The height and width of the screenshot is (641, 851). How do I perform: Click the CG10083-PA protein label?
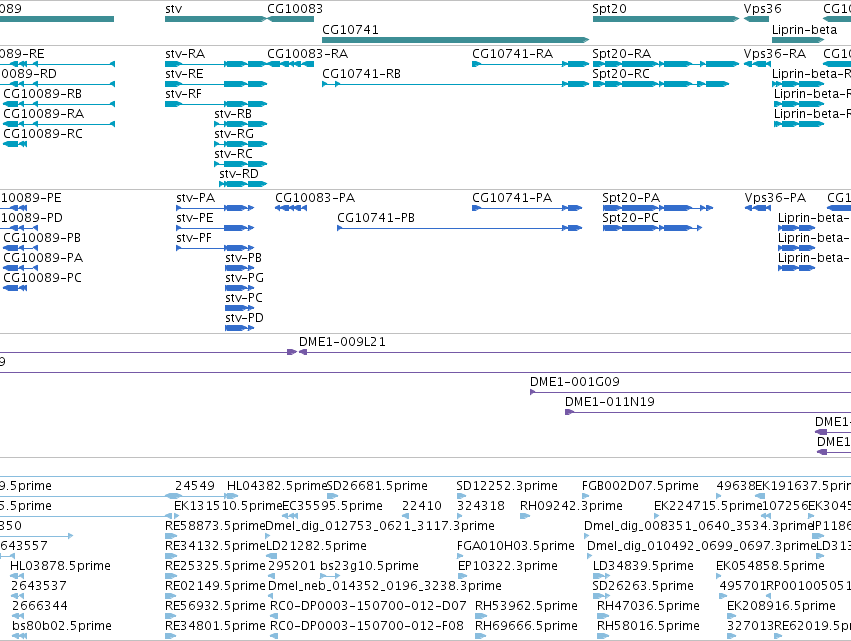pos(315,198)
